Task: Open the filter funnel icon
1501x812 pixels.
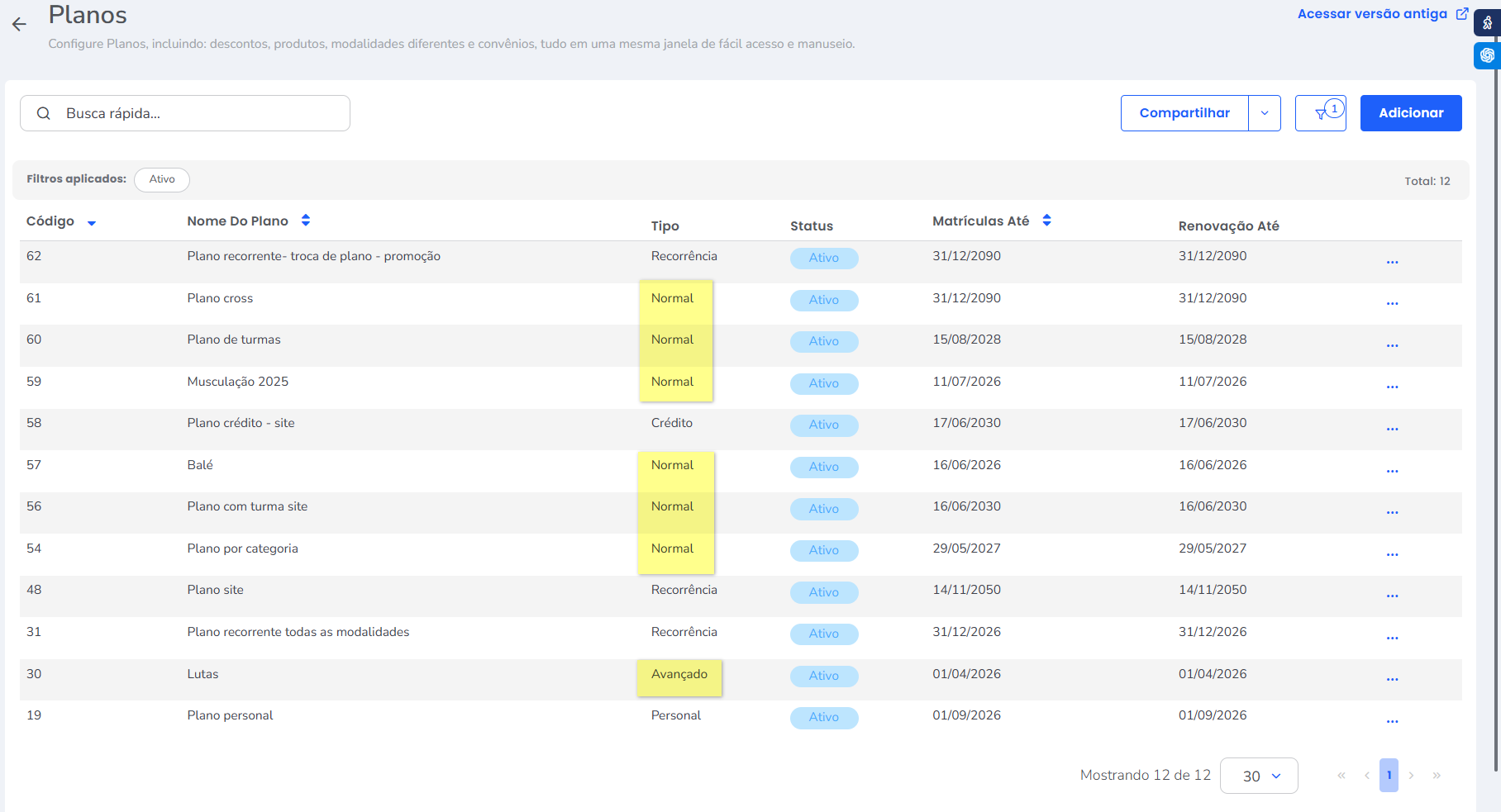Action: coord(1321,114)
